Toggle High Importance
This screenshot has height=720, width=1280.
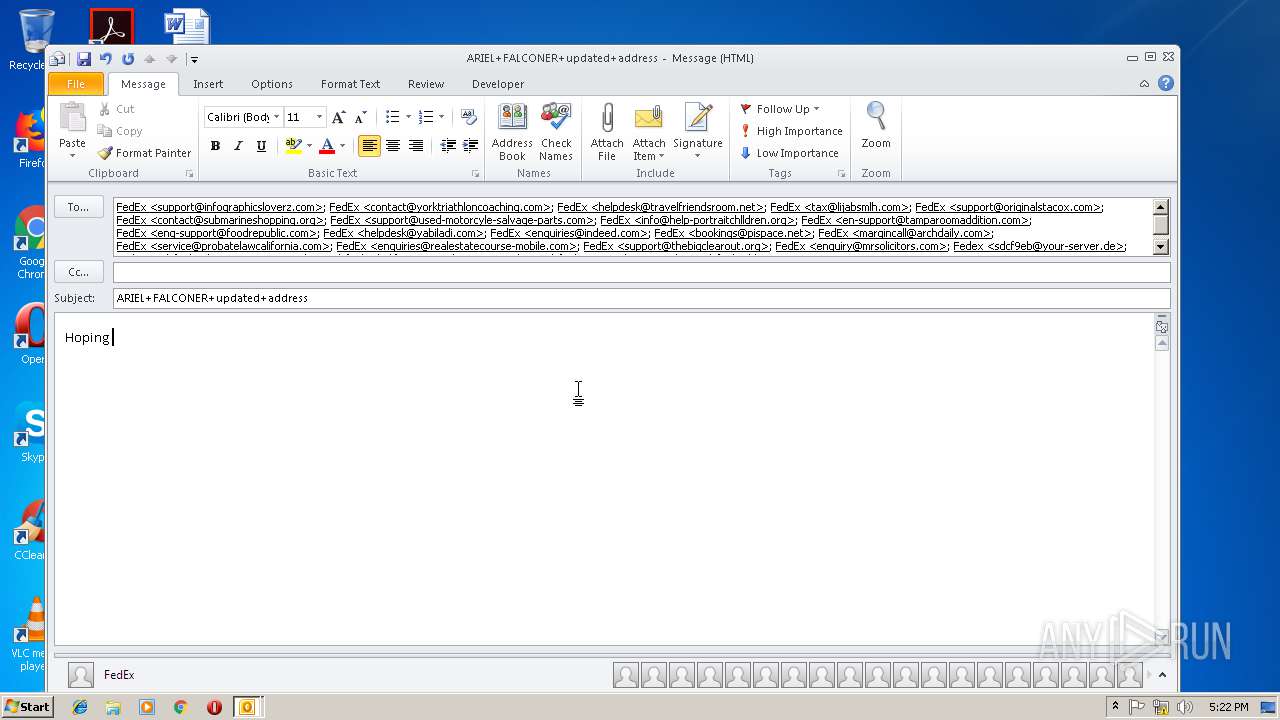791,131
